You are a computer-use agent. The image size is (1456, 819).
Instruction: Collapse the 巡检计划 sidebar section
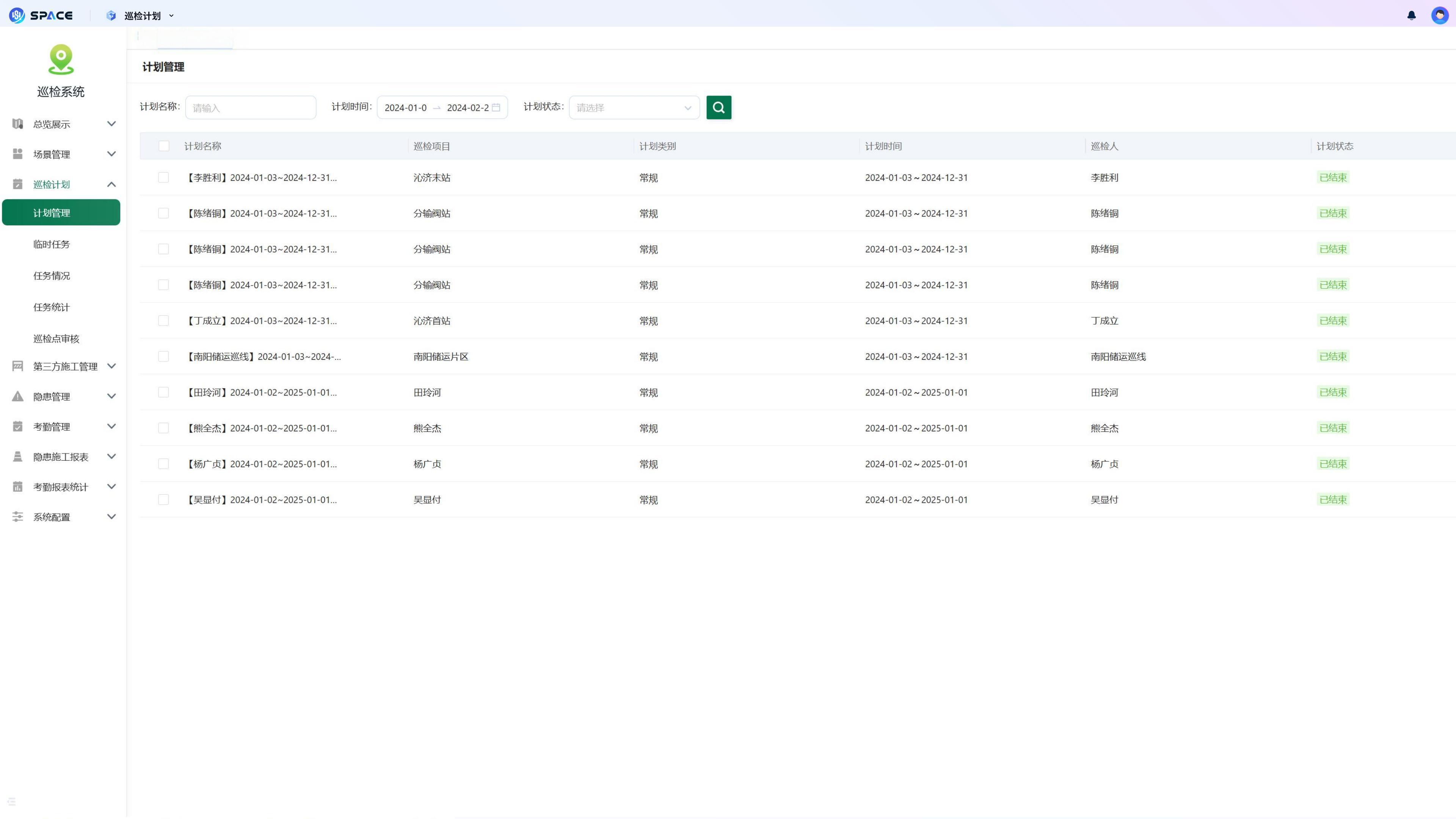(x=111, y=184)
